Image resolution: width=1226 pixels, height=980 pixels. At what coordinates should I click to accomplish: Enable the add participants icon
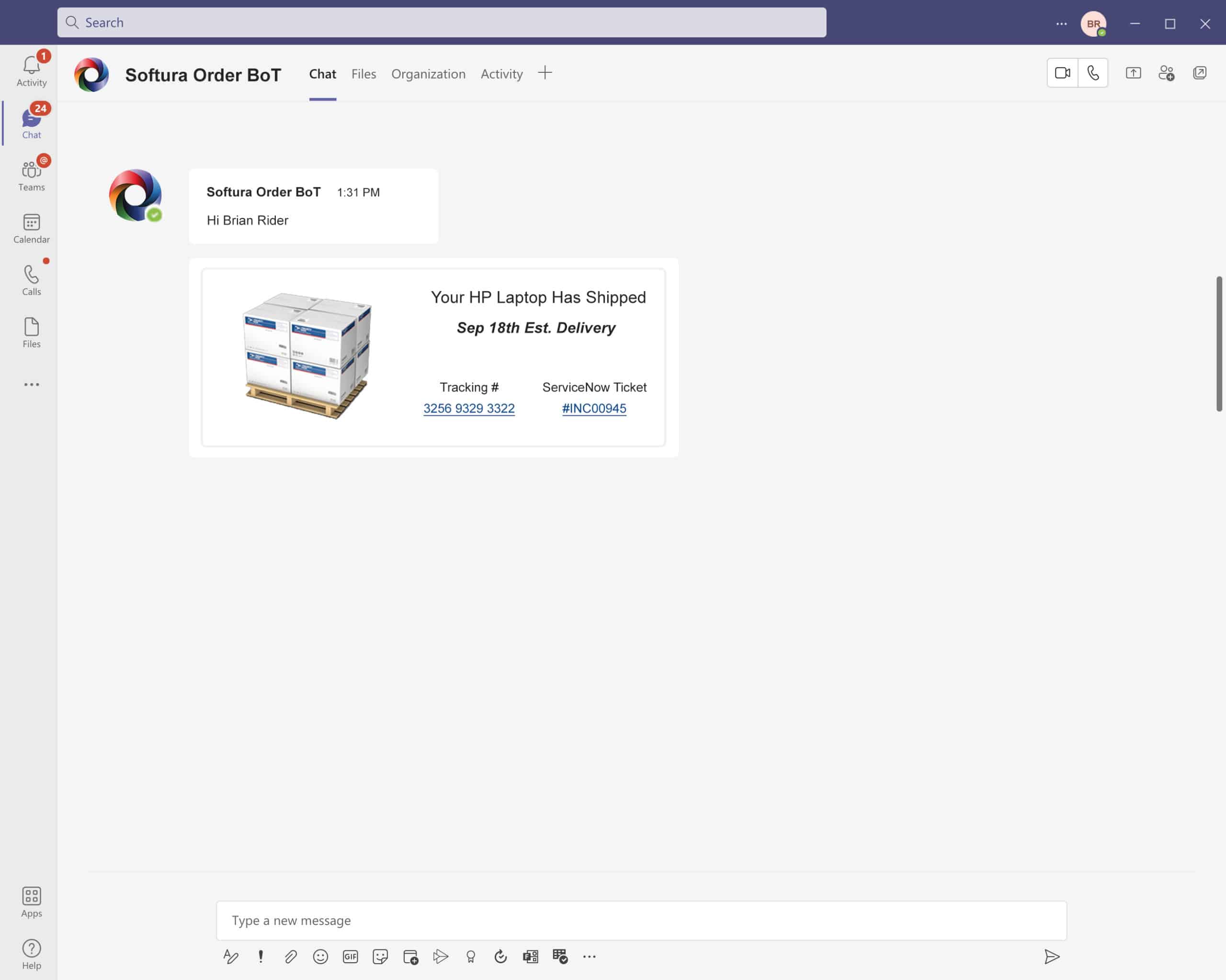[1166, 73]
